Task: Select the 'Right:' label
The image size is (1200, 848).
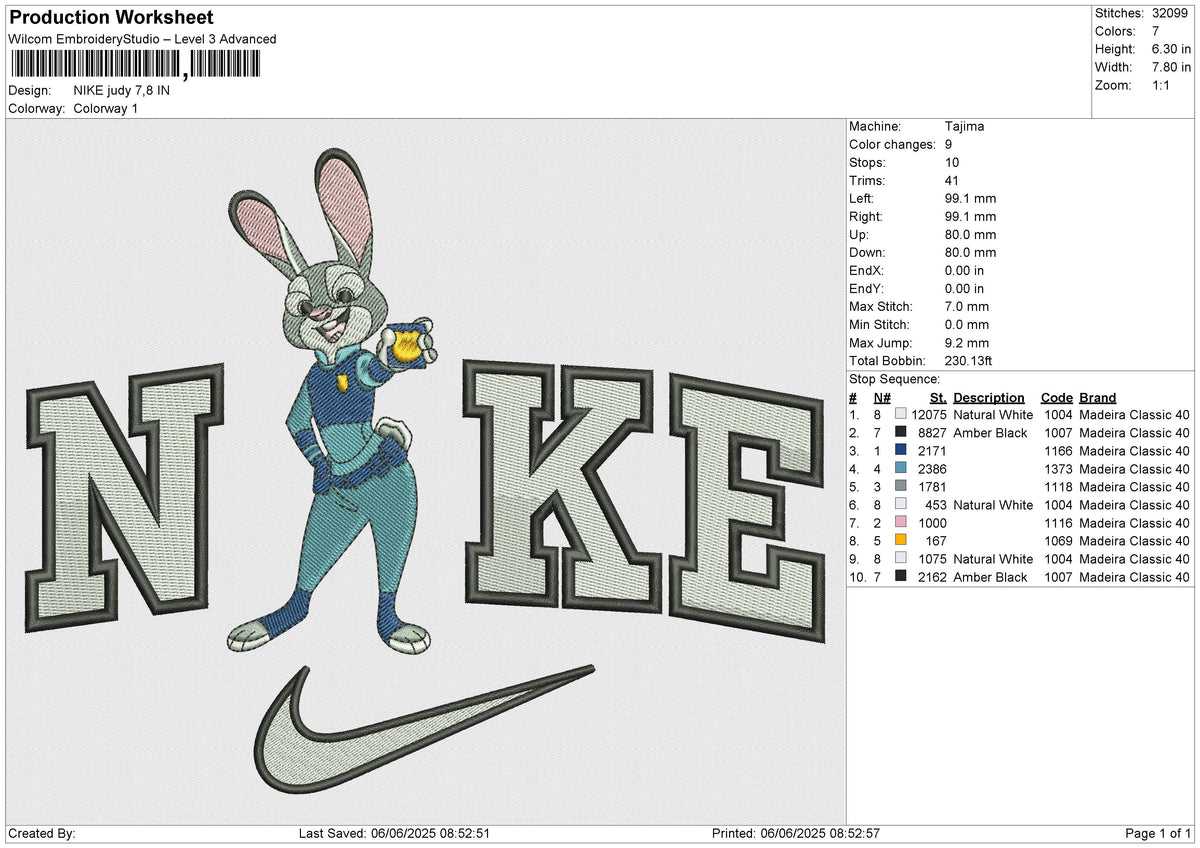Action: [x=866, y=217]
